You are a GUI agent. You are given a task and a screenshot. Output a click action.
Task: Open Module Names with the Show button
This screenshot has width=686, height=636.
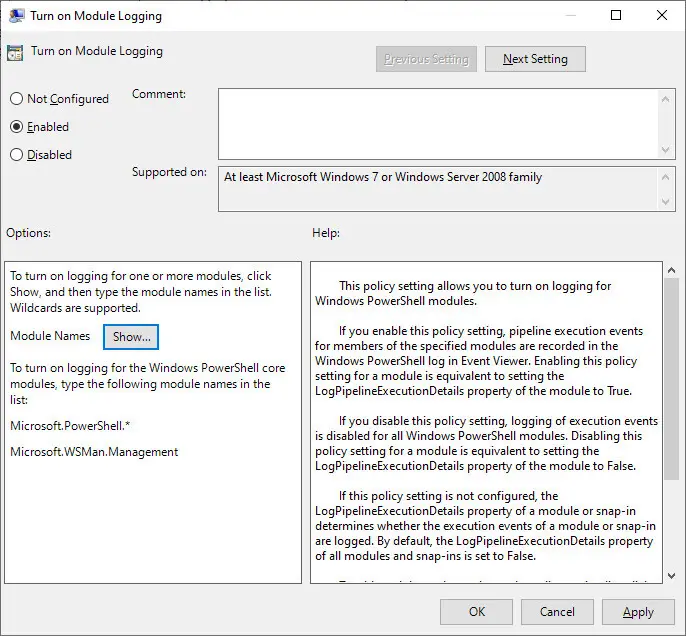131,337
